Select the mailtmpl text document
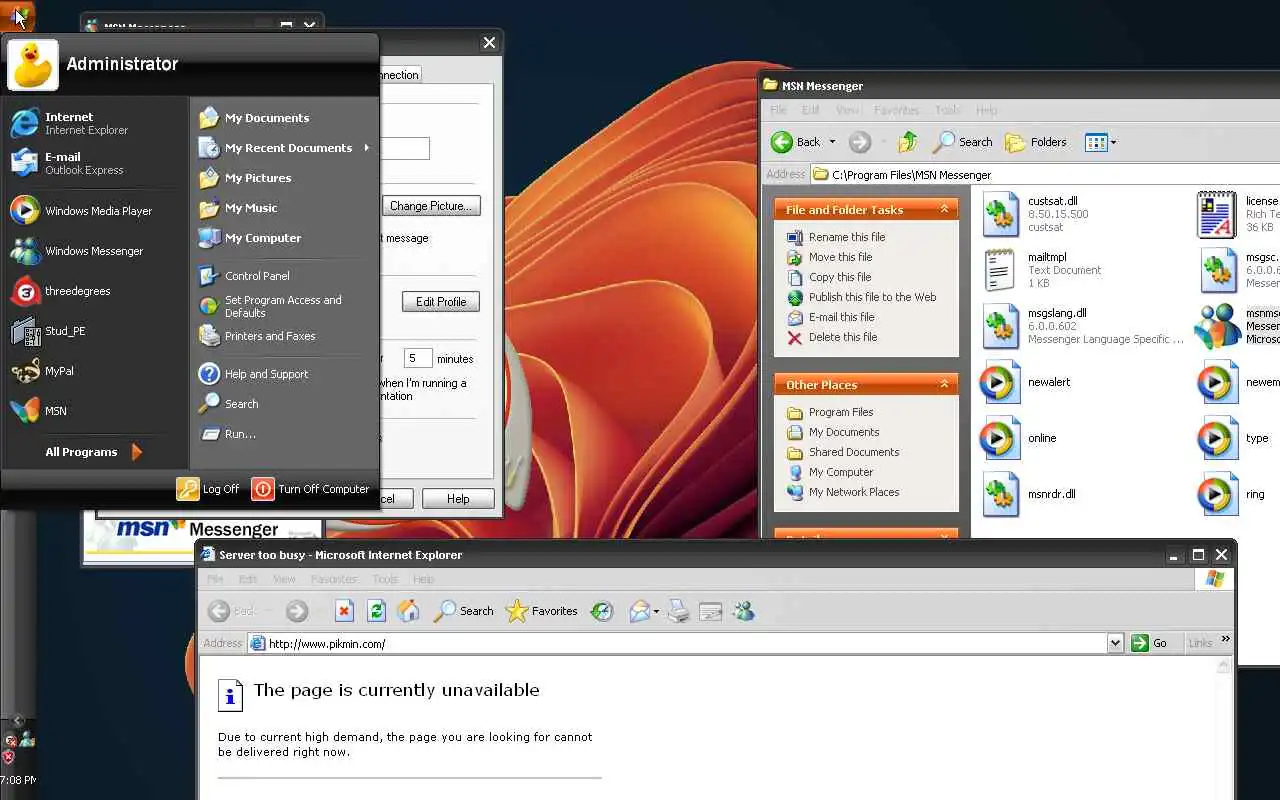Viewport: 1280px width, 800px height. click(1041, 270)
